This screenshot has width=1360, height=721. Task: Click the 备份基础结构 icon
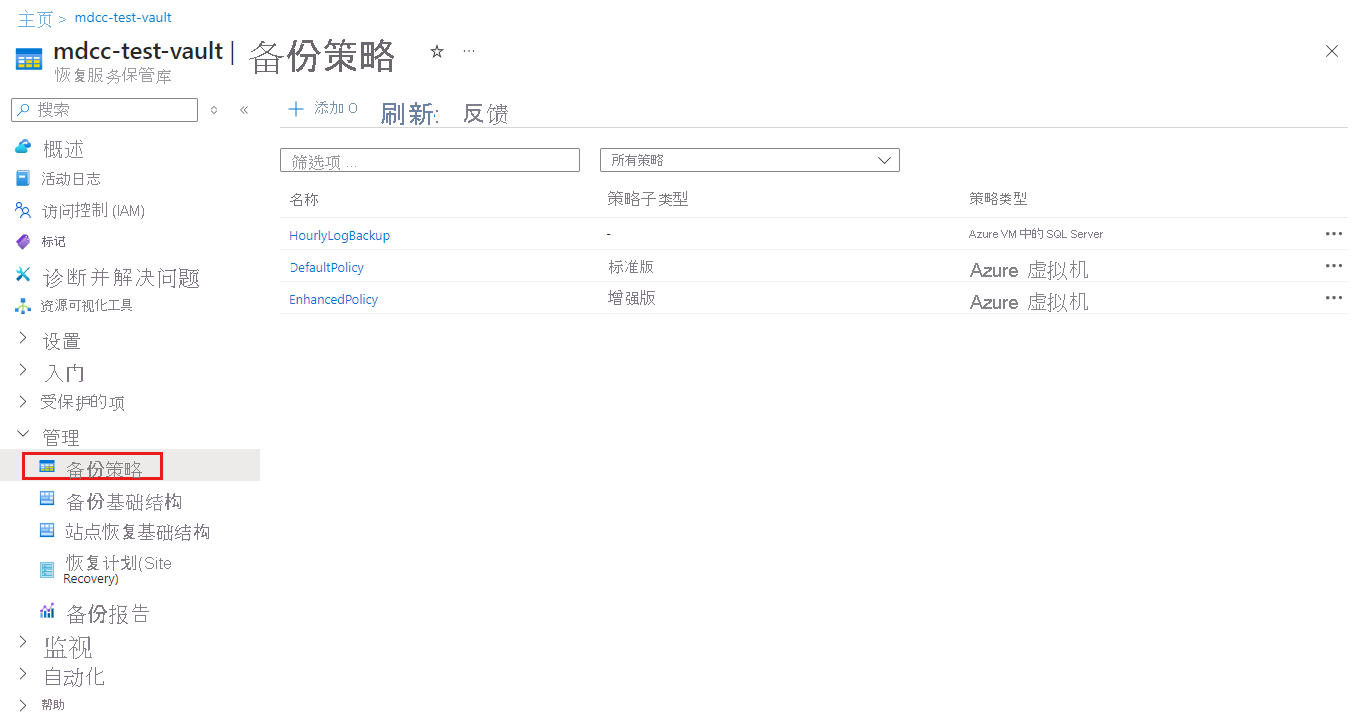tap(47, 498)
